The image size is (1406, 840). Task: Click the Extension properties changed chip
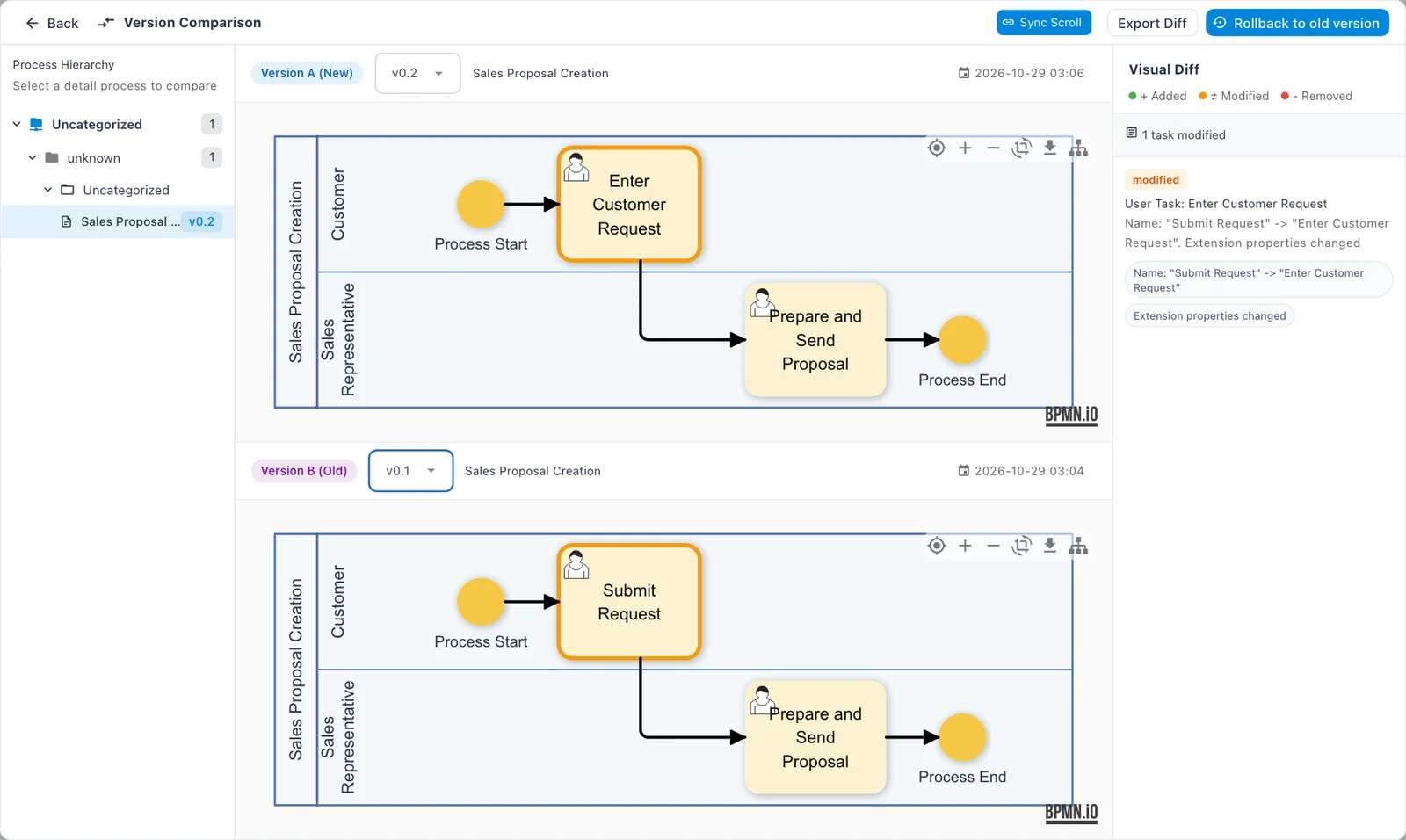click(1209, 315)
